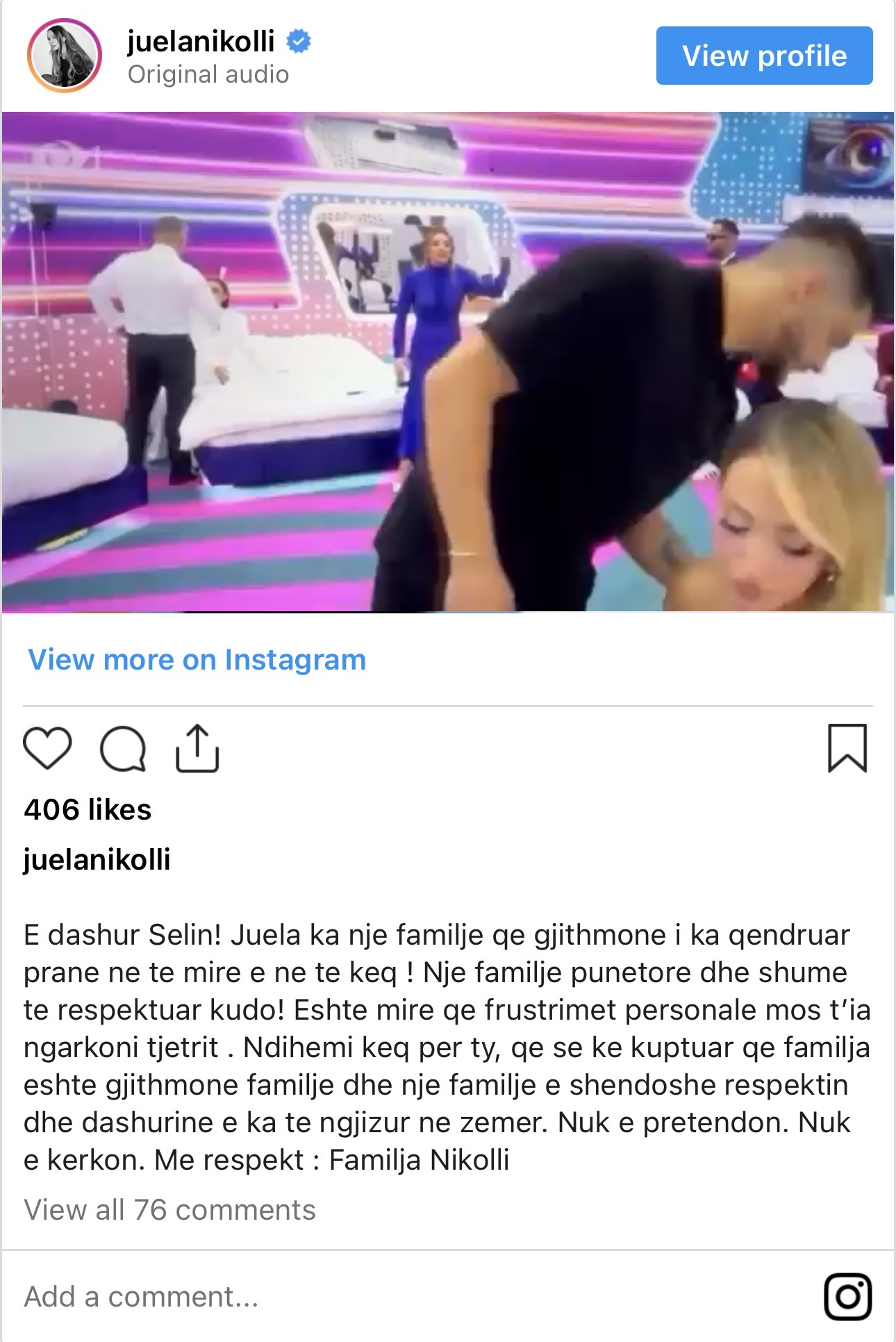Focus the Add a comment field

(417, 1297)
